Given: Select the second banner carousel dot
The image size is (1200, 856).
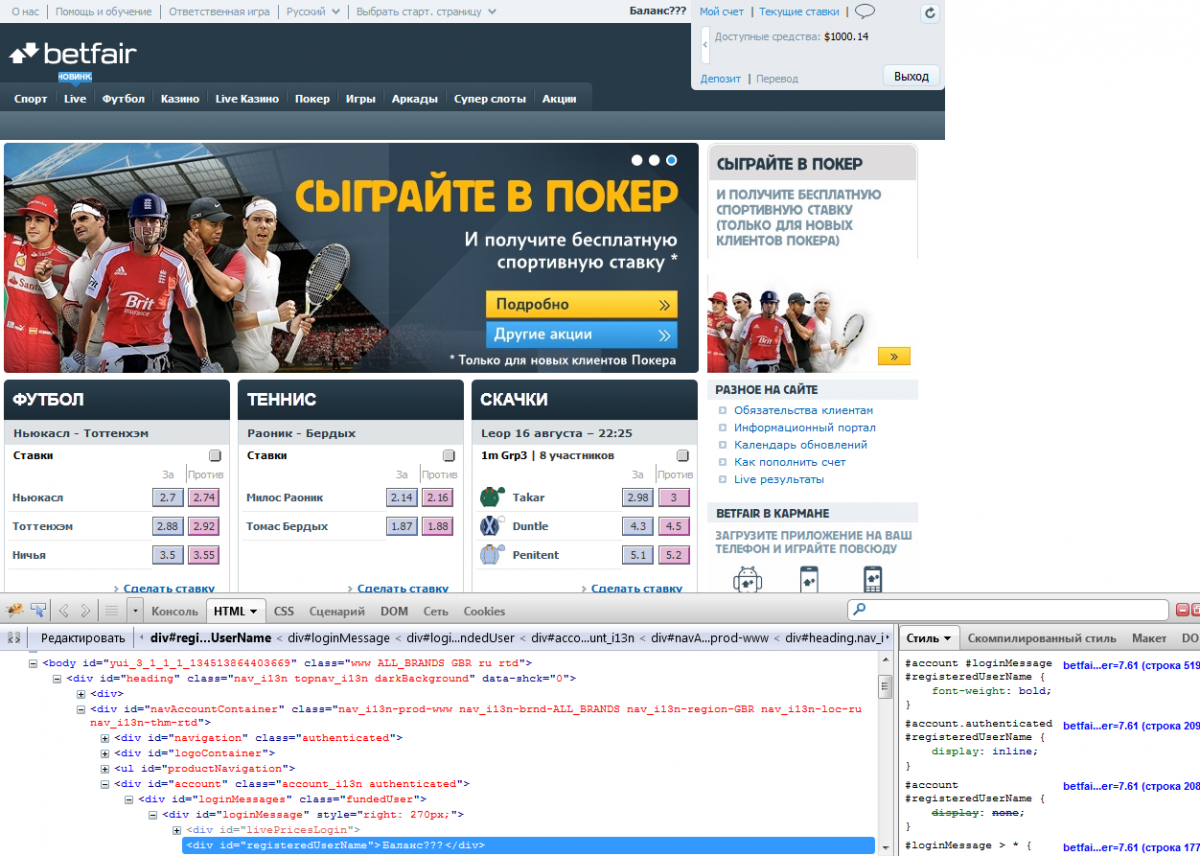Looking at the screenshot, I should [x=654, y=160].
